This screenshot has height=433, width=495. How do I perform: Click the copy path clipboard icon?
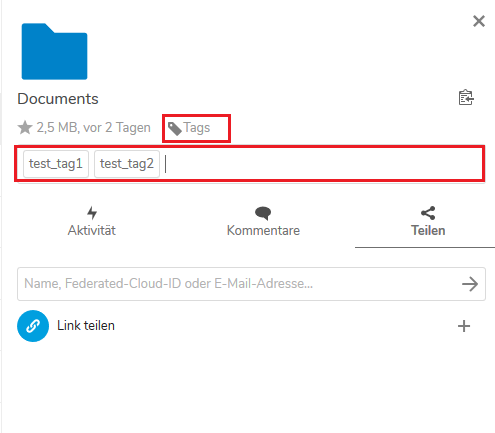[466, 98]
